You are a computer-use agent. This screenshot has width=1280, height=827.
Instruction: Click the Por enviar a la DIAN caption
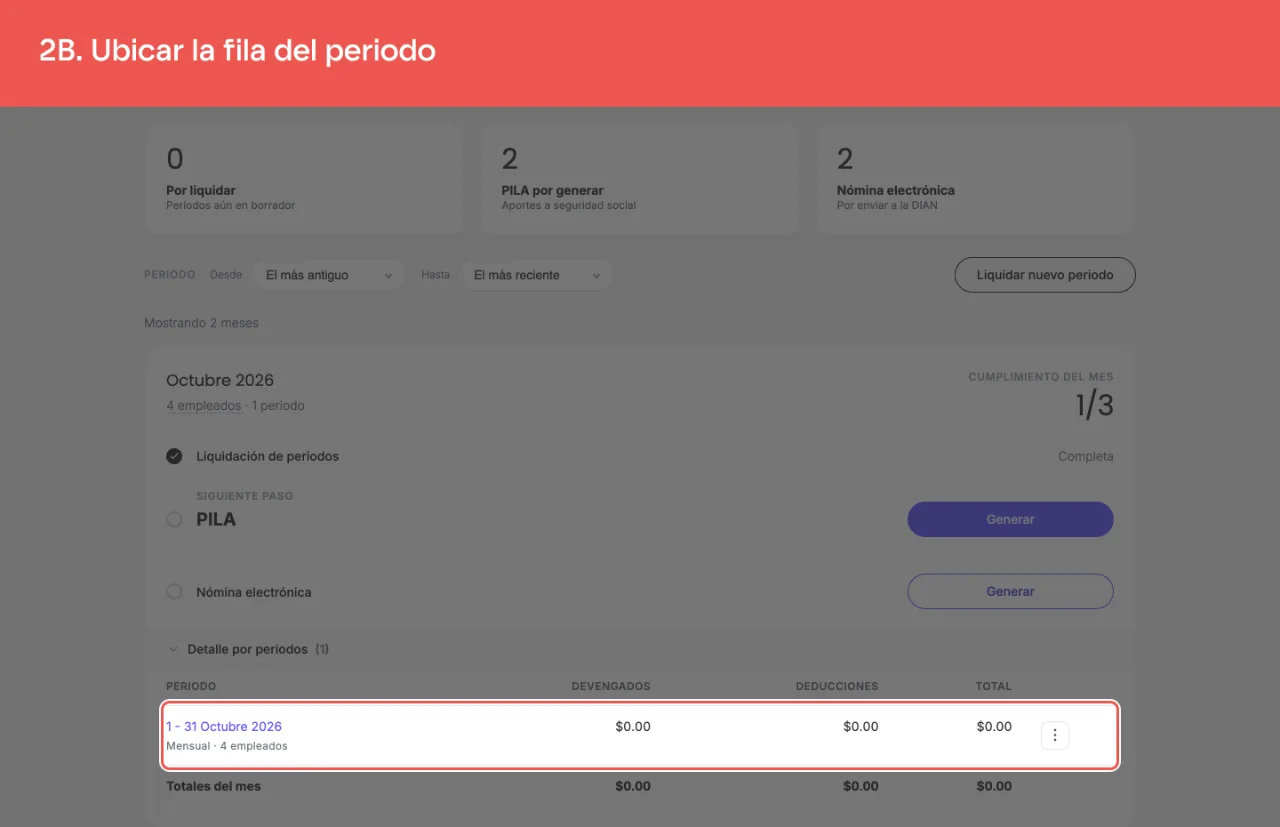(x=887, y=205)
